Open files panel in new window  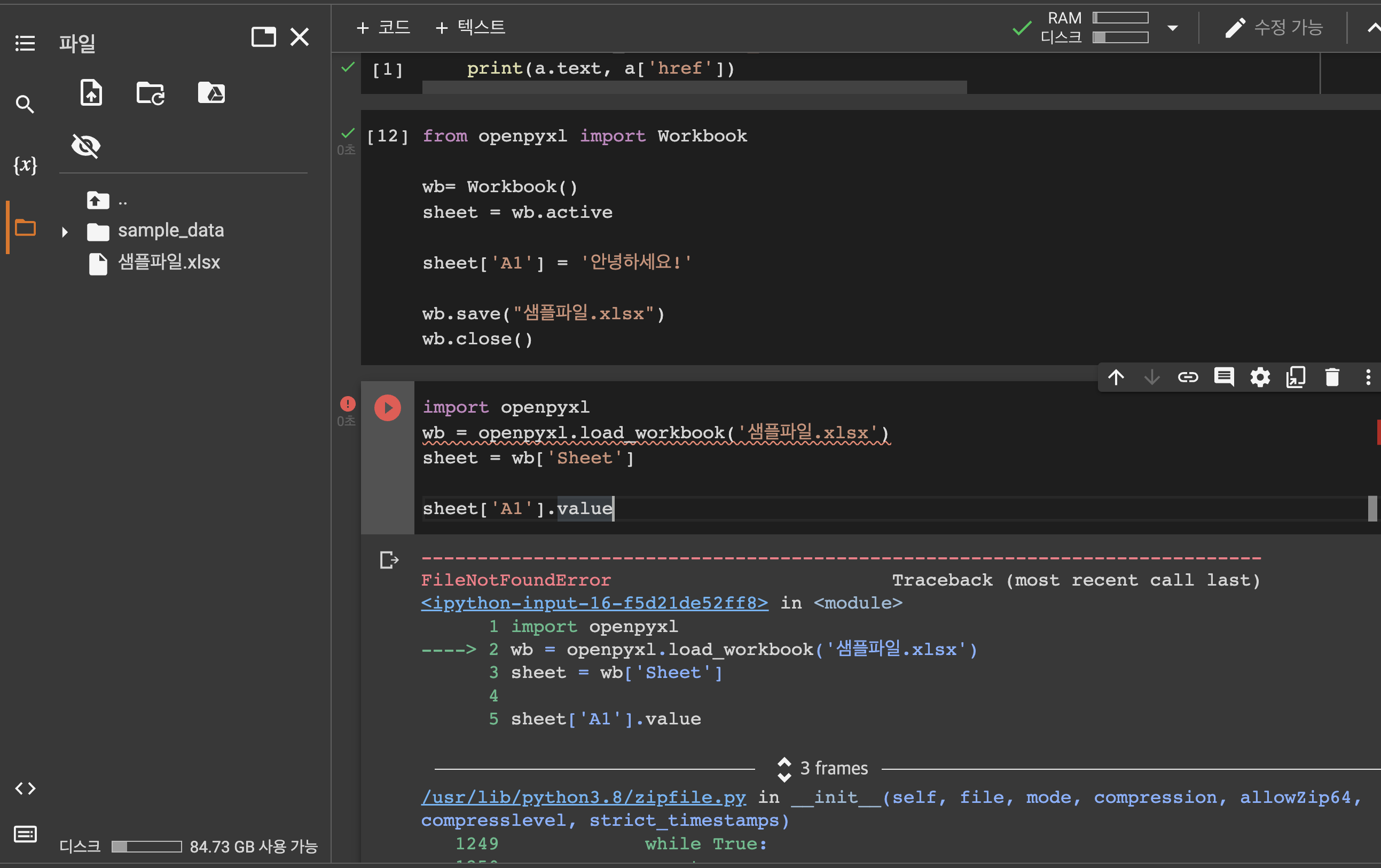point(264,37)
